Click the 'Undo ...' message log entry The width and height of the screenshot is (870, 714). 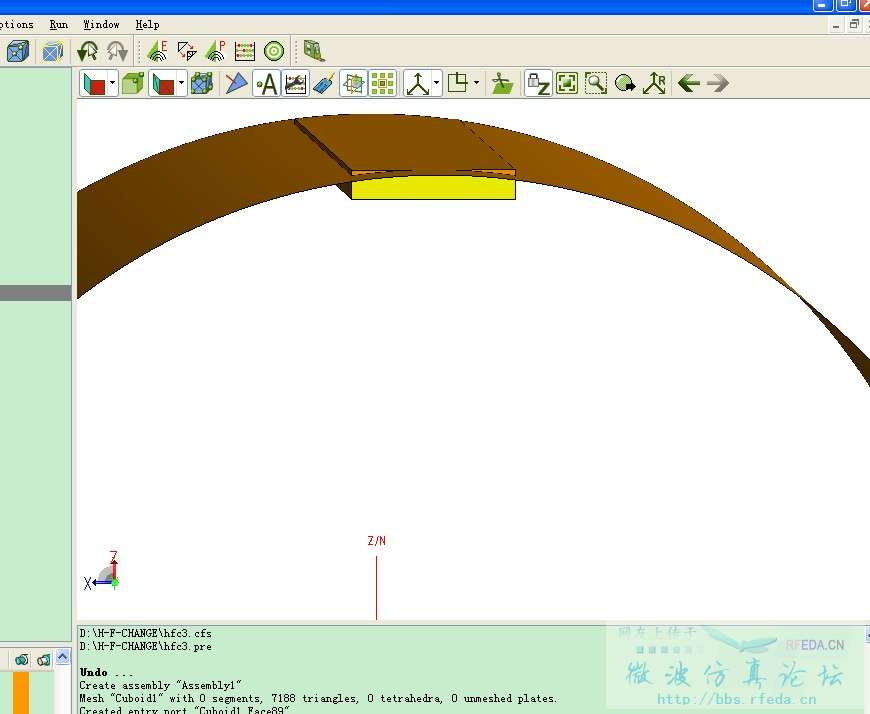pyautogui.click(x=106, y=672)
